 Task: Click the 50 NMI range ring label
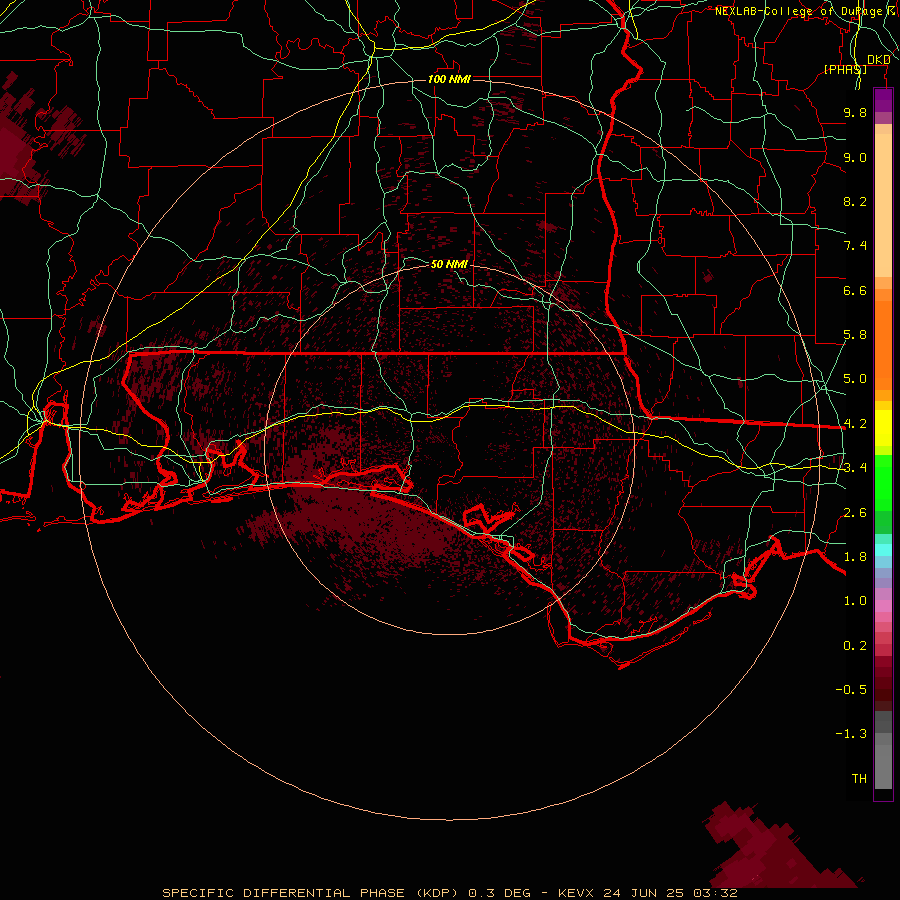[x=449, y=264]
